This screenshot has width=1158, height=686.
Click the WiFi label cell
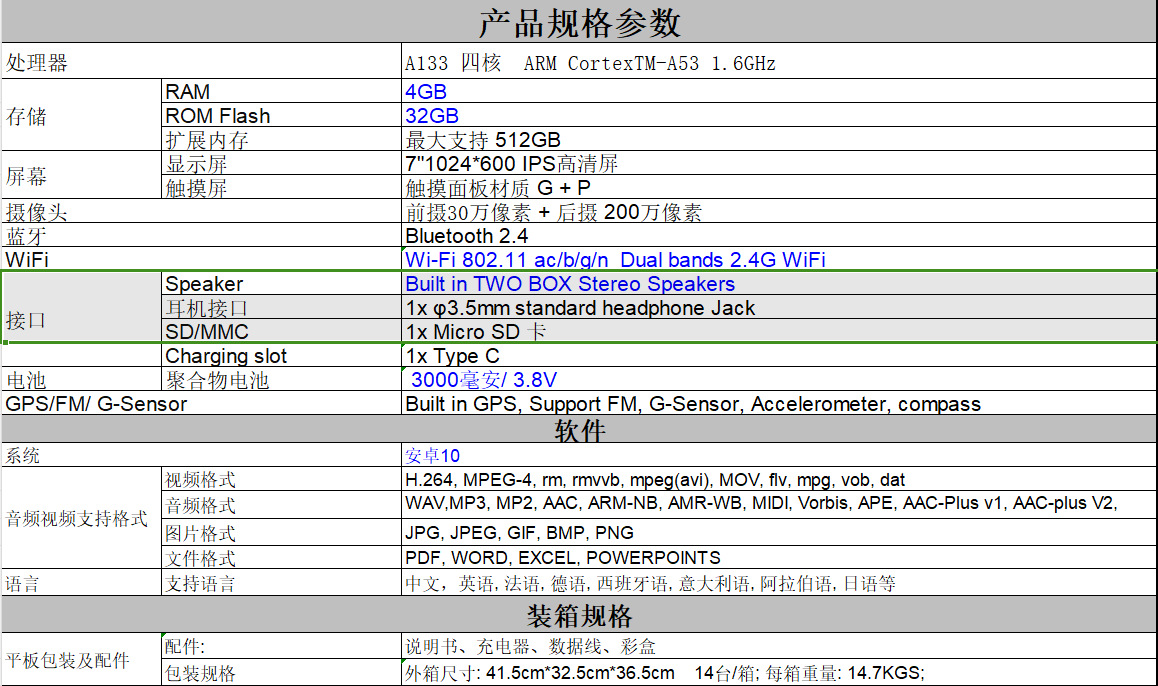(201, 258)
